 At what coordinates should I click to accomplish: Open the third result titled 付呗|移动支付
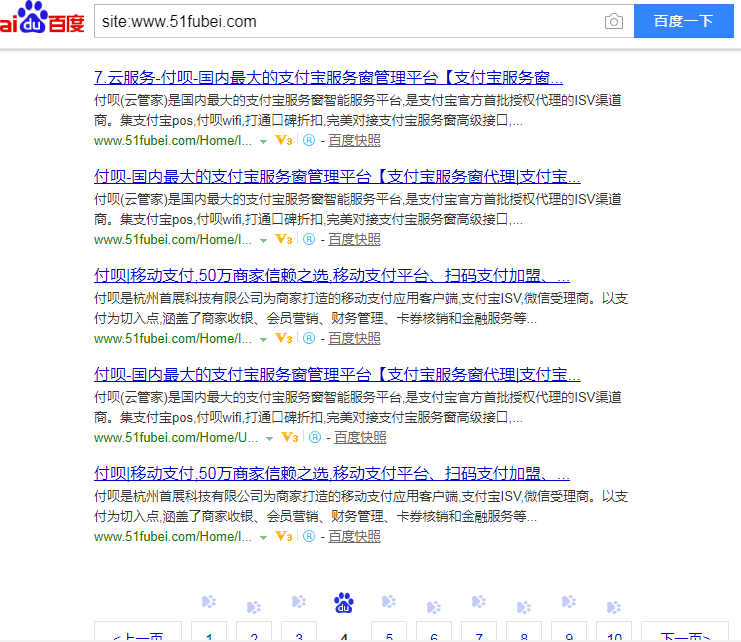332,275
